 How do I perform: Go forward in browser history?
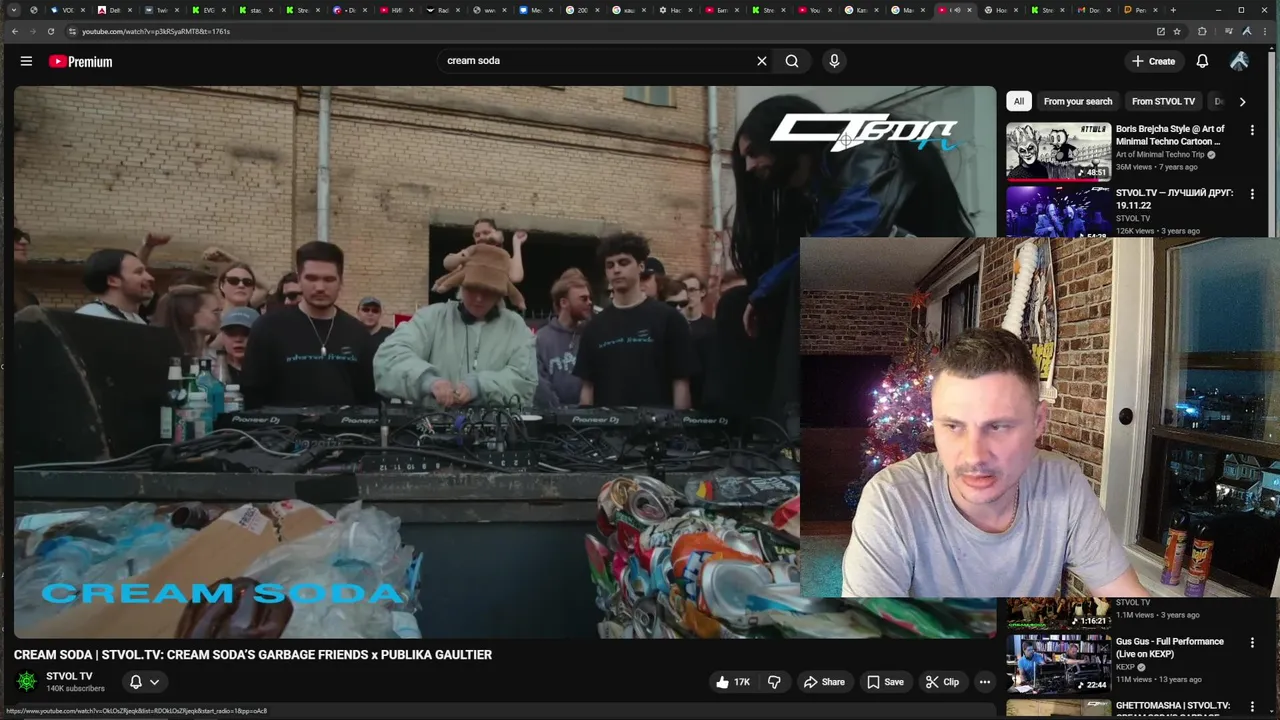(x=32, y=31)
